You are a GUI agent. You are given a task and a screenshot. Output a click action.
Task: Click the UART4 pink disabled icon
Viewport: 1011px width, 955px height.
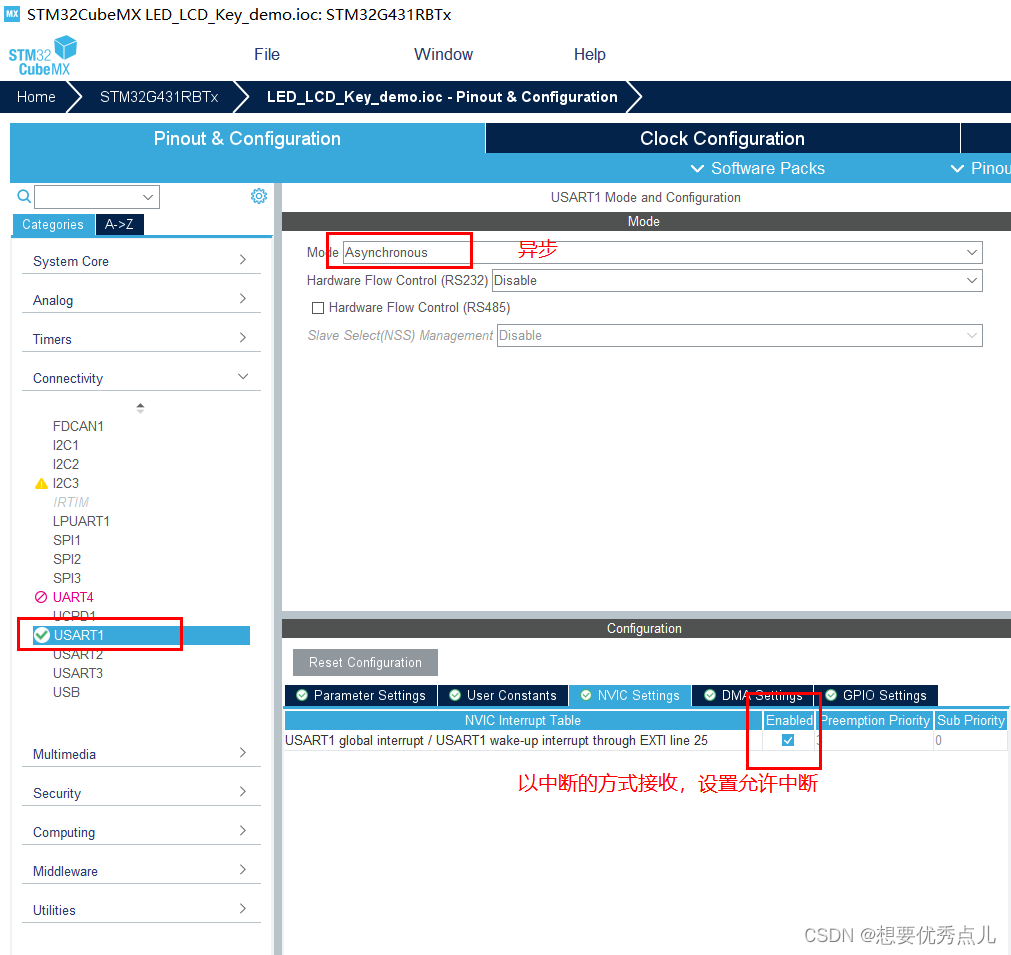point(41,597)
